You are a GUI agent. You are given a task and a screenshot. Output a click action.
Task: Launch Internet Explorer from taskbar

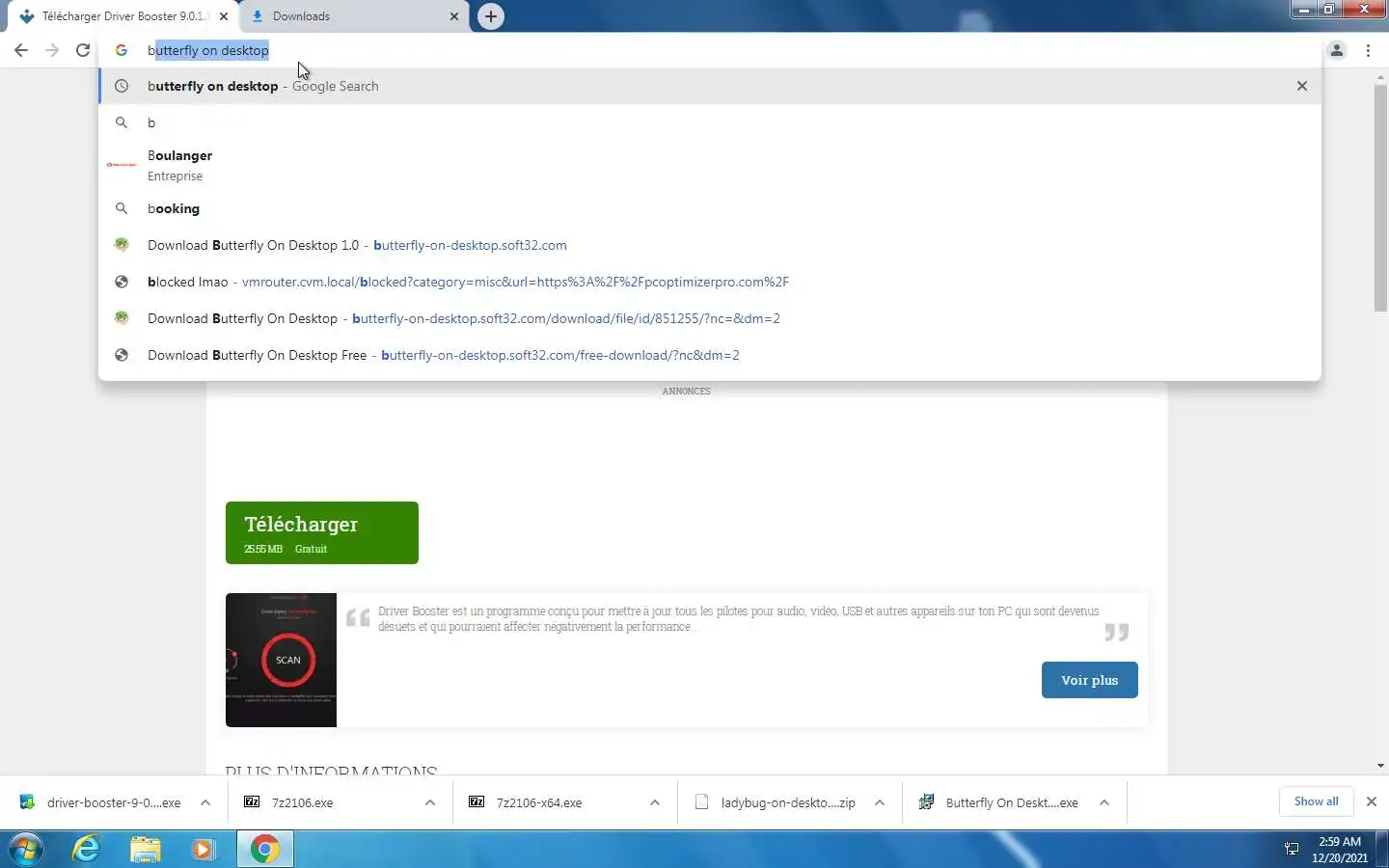(x=87, y=849)
